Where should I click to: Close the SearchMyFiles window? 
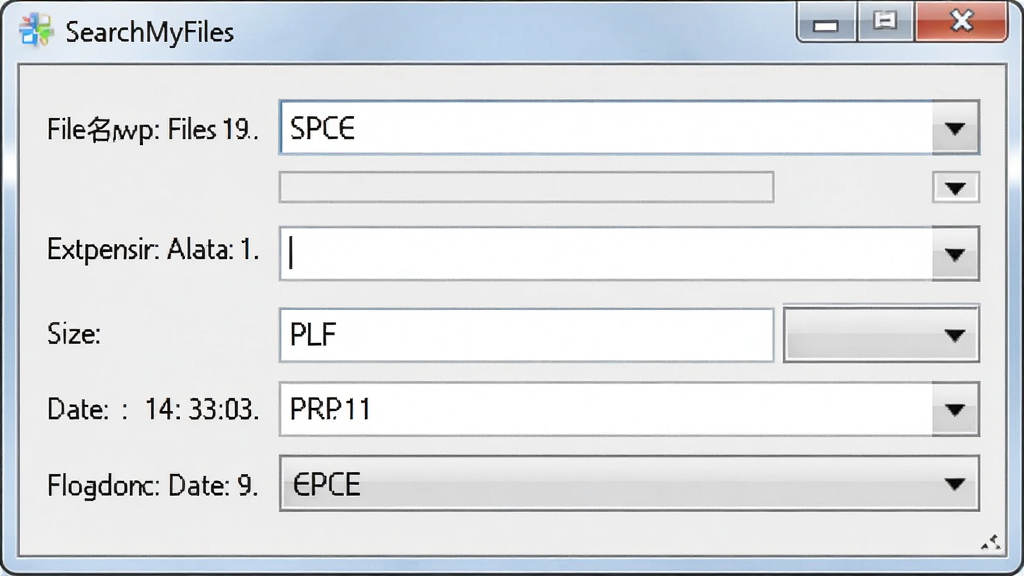[961, 22]
